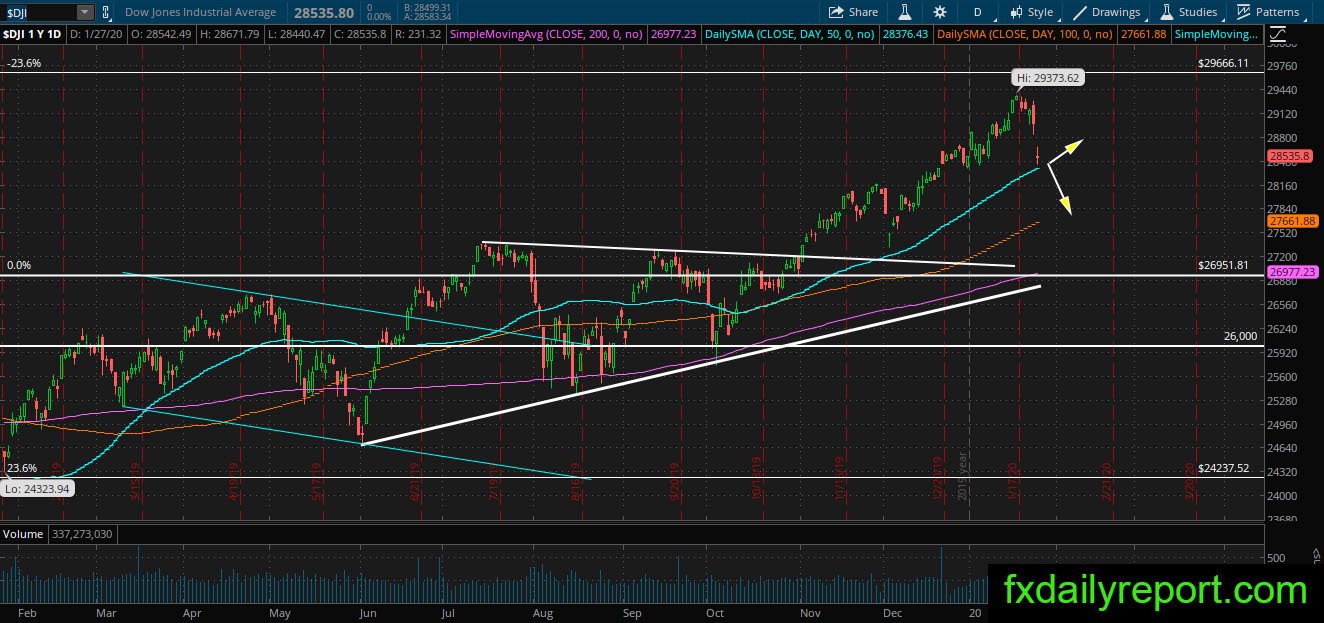This screenshot has width=1324, height=623.
Task: Open the Studies menu
Action: click(x=1189, y=12)
